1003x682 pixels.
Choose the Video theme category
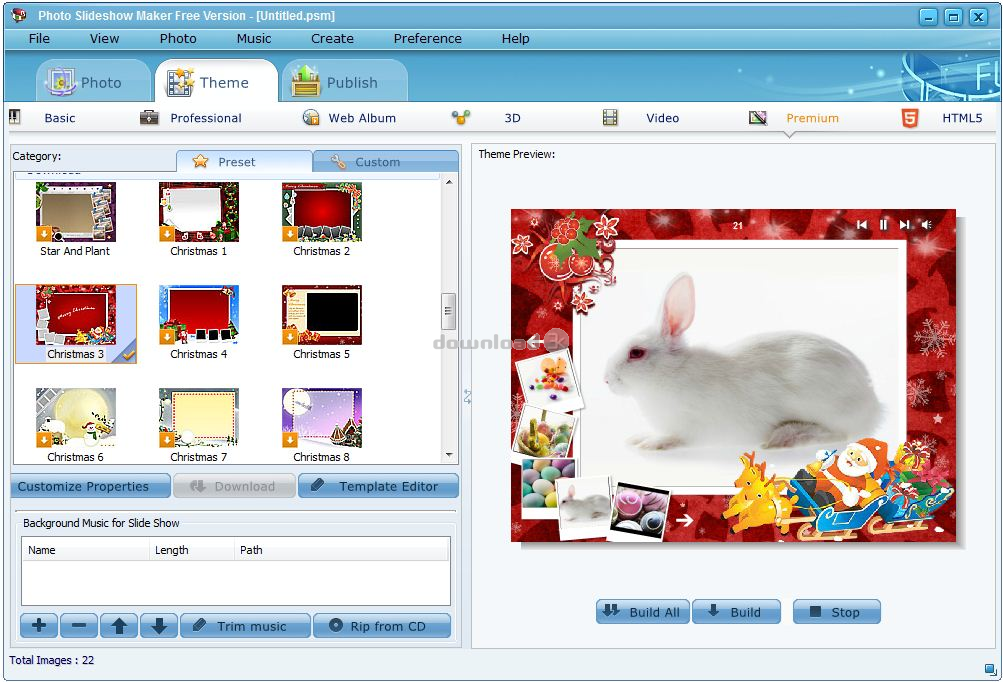(x=662, y=118)
